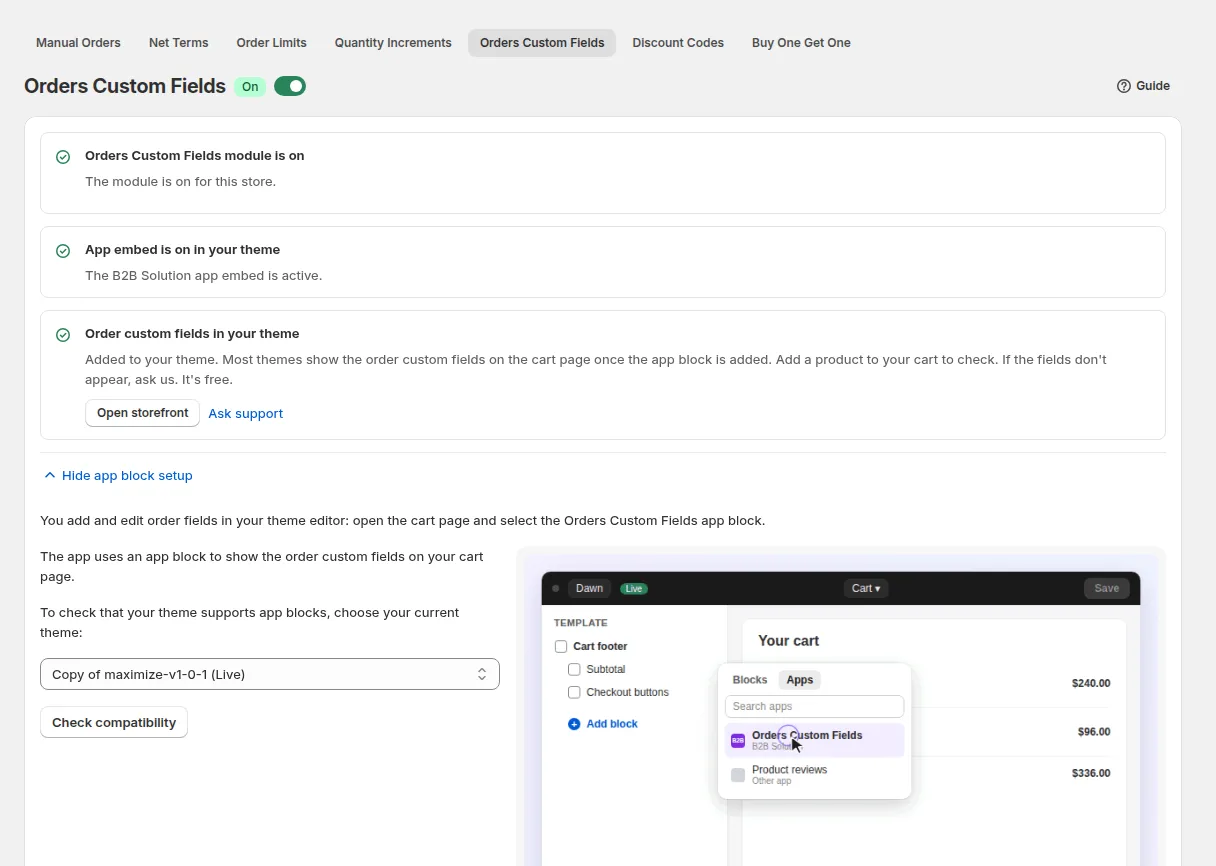Click the Guide question mark icon
The width and height of the screenshot is (1216, 866).
point(1124,86)
